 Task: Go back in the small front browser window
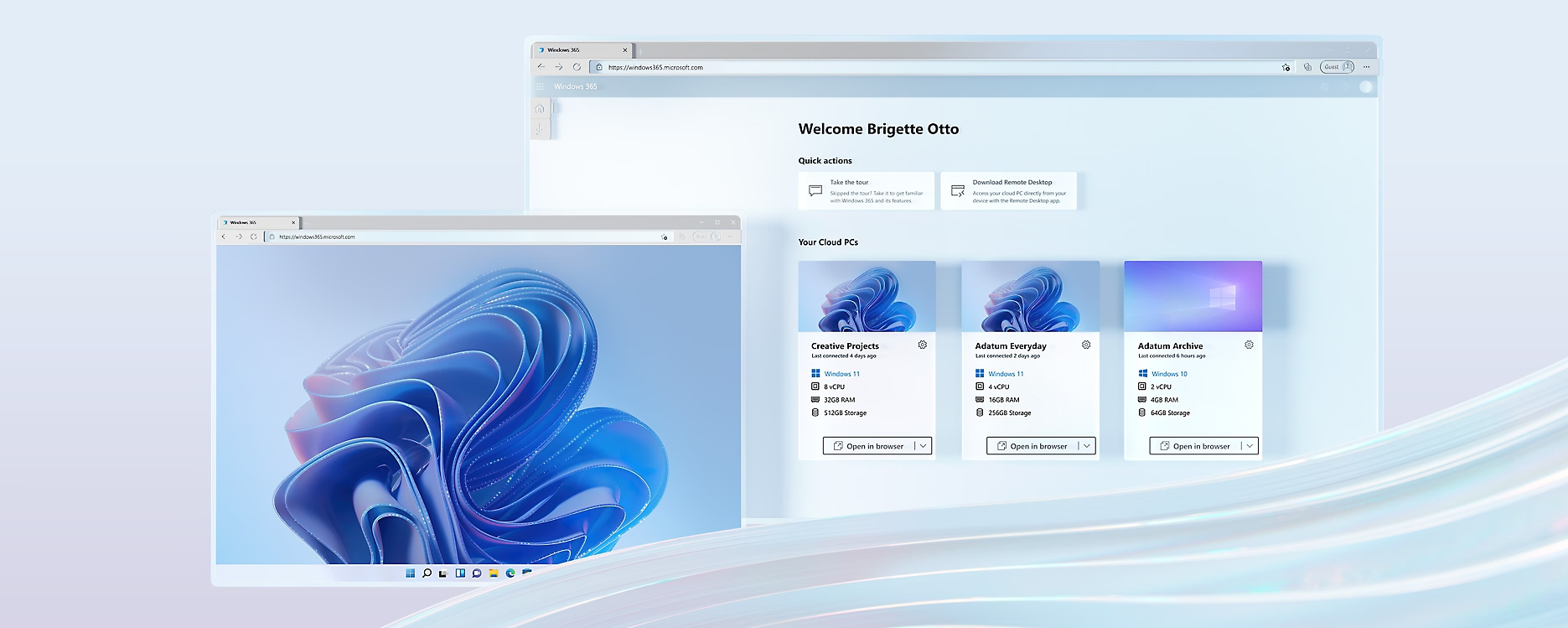point(224,236)
